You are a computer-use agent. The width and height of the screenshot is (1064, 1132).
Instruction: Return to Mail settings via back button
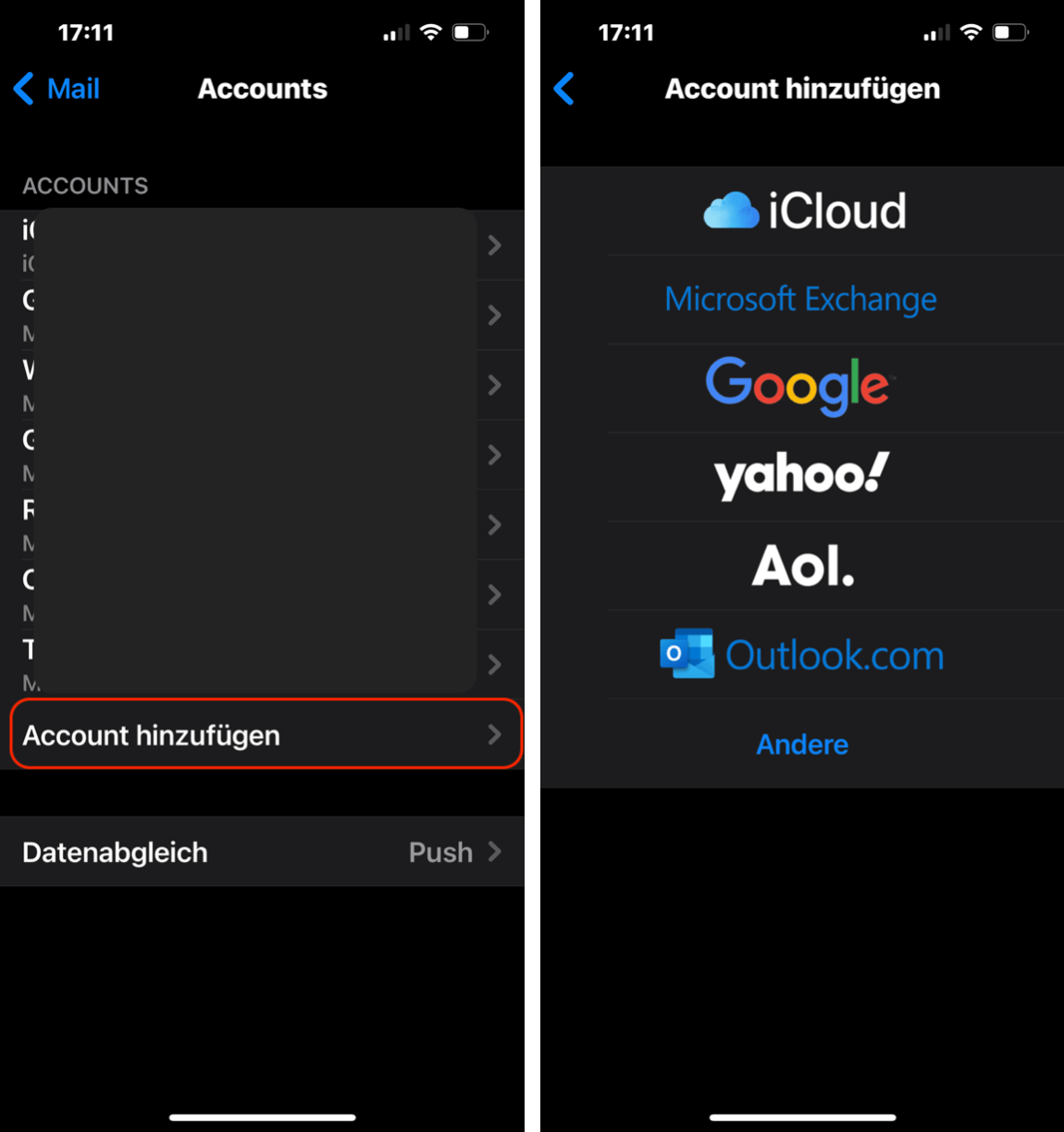click(56, 89)
